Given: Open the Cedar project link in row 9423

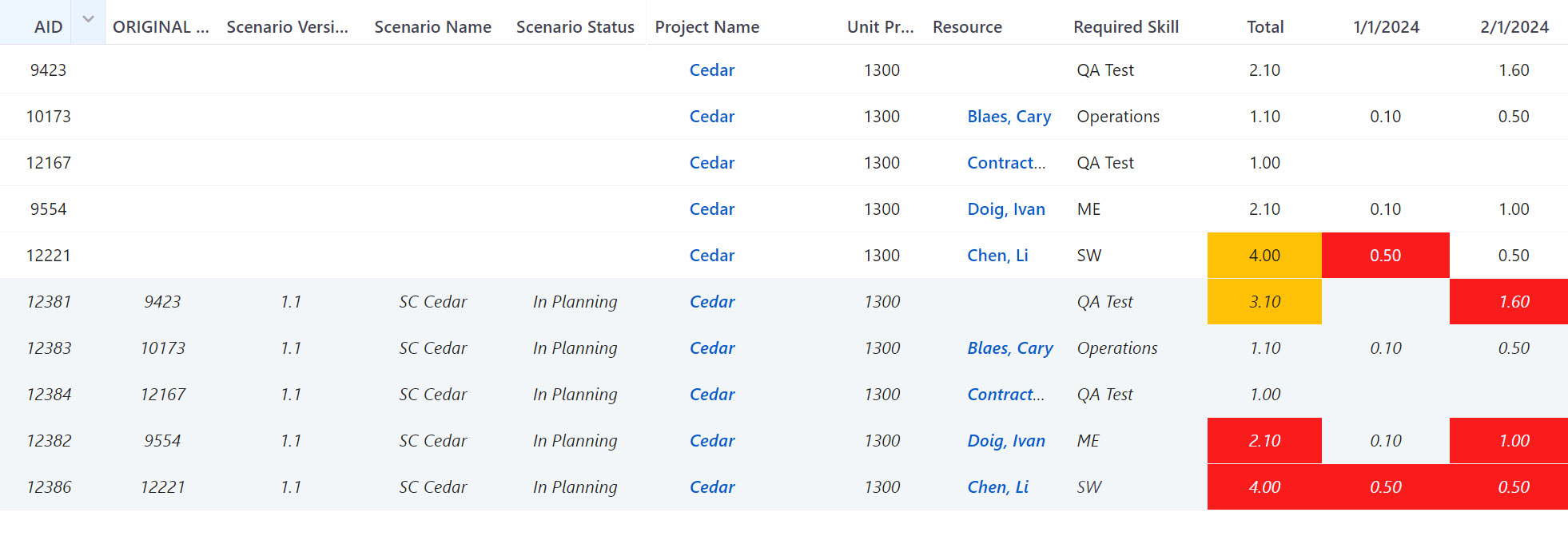Looking at the screenshot, I should tap(711, 69).
